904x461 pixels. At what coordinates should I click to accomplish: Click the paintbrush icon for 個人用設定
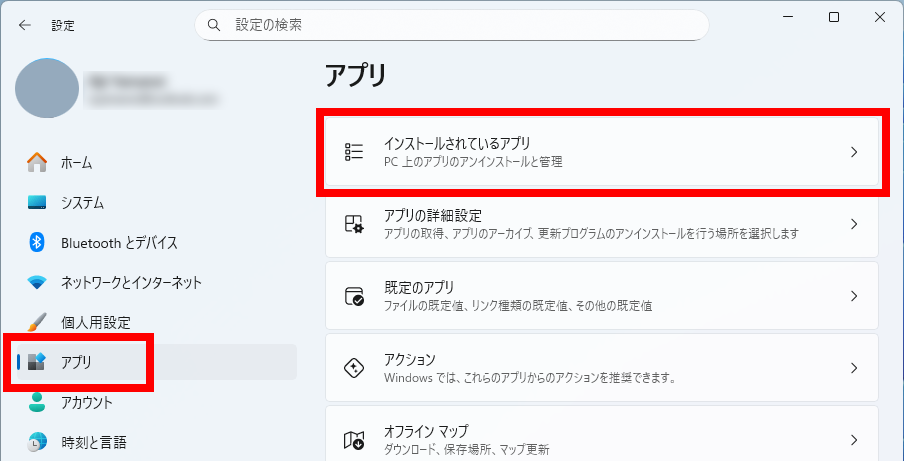[x=37, y=322]
